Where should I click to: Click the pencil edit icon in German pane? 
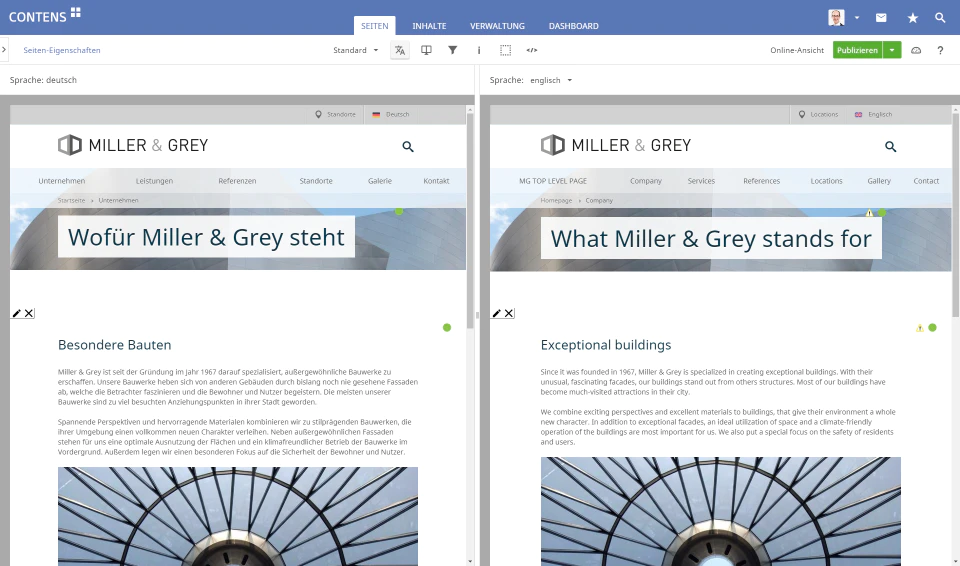pyautogui.click(x=17, y=313)
